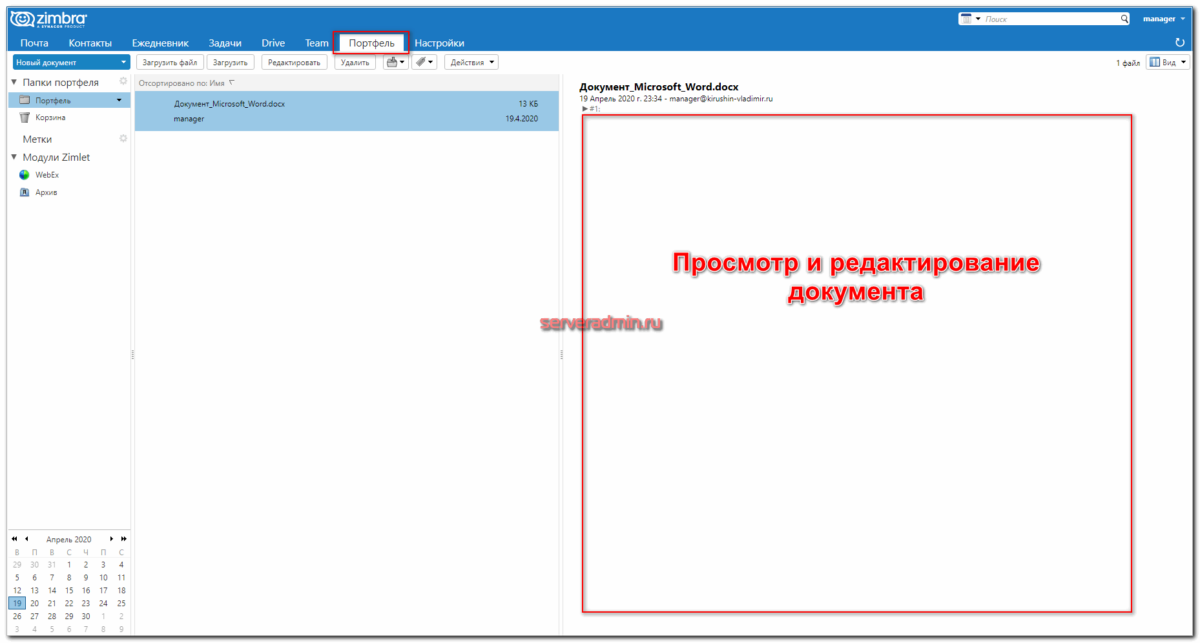Click the 19.4.2020 file date
Viewport: 1200px width, 643px height.
point(522,119)
